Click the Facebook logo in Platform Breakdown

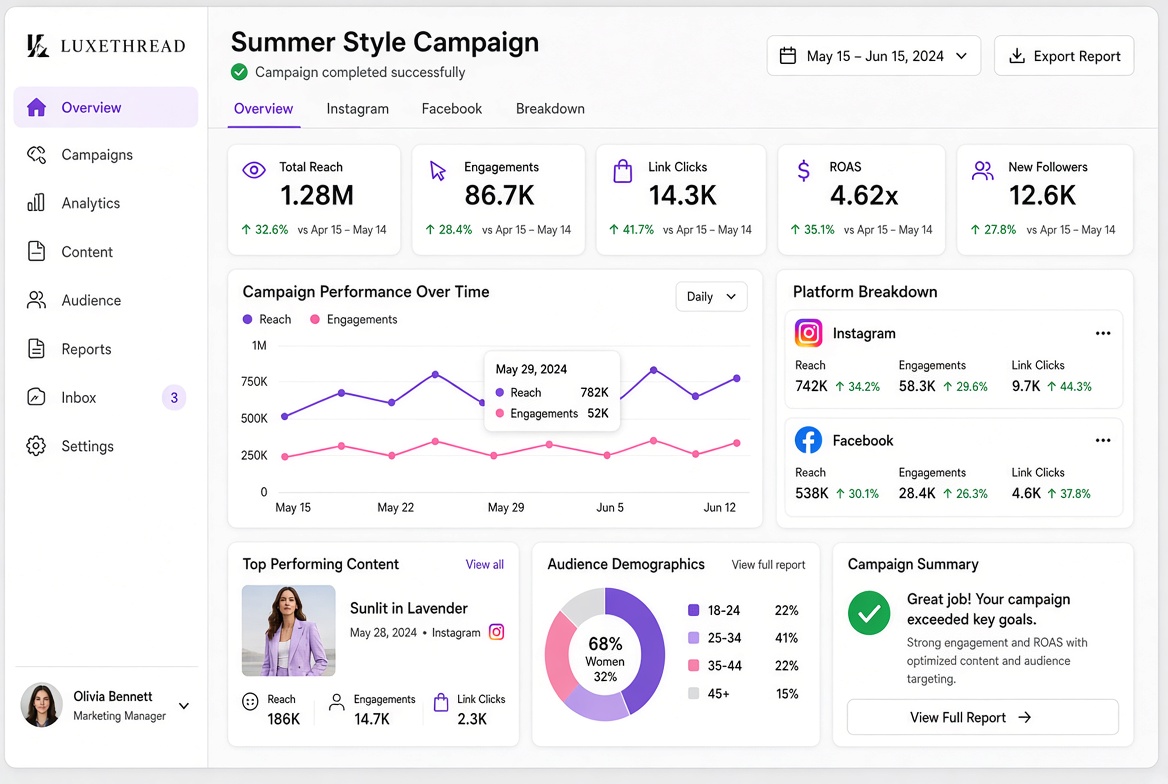click(808, 440)
